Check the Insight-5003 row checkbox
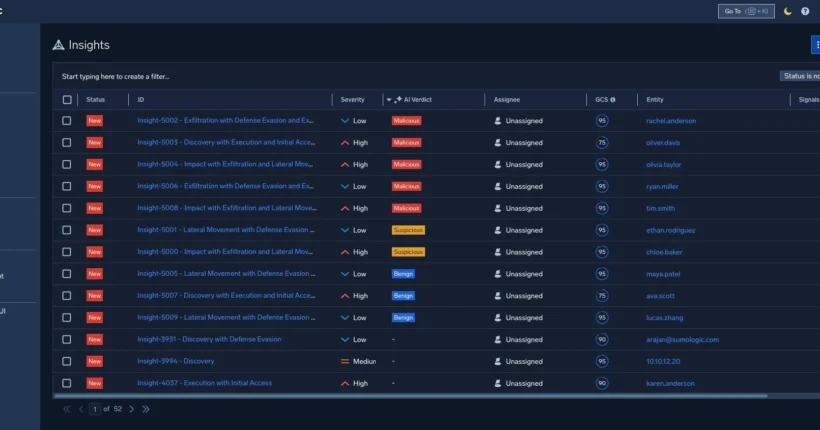Image resolution: width=820 pixels, height=430 pixels. (66, 142)
